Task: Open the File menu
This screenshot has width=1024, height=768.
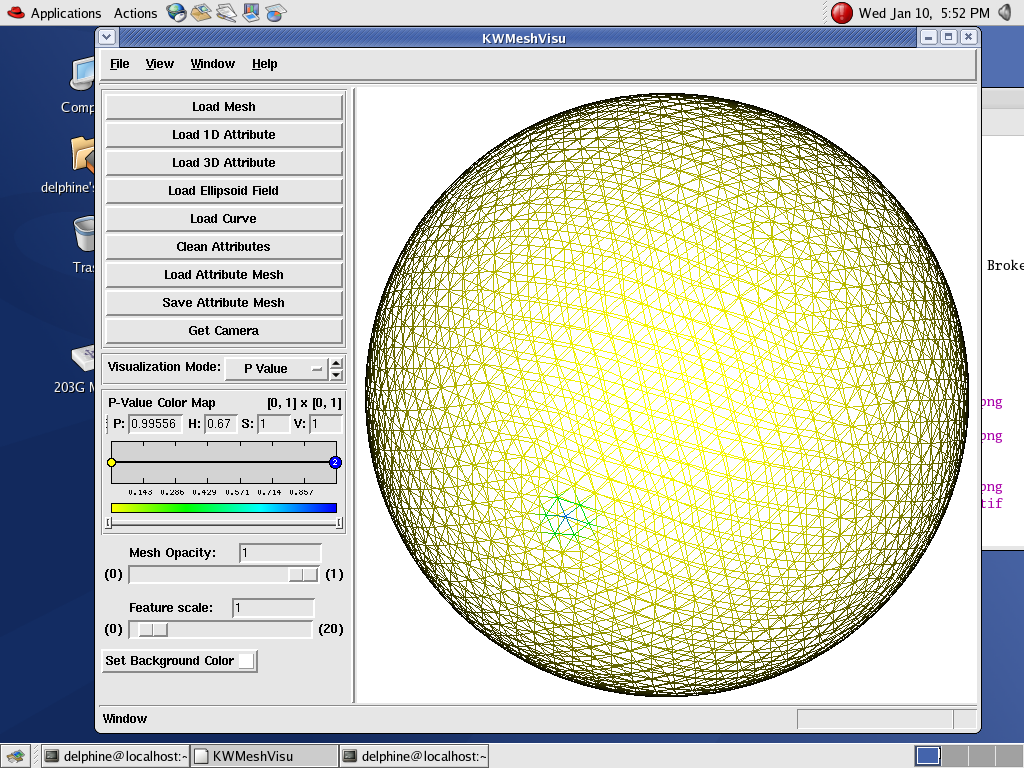Action: [x=119, y=64]
